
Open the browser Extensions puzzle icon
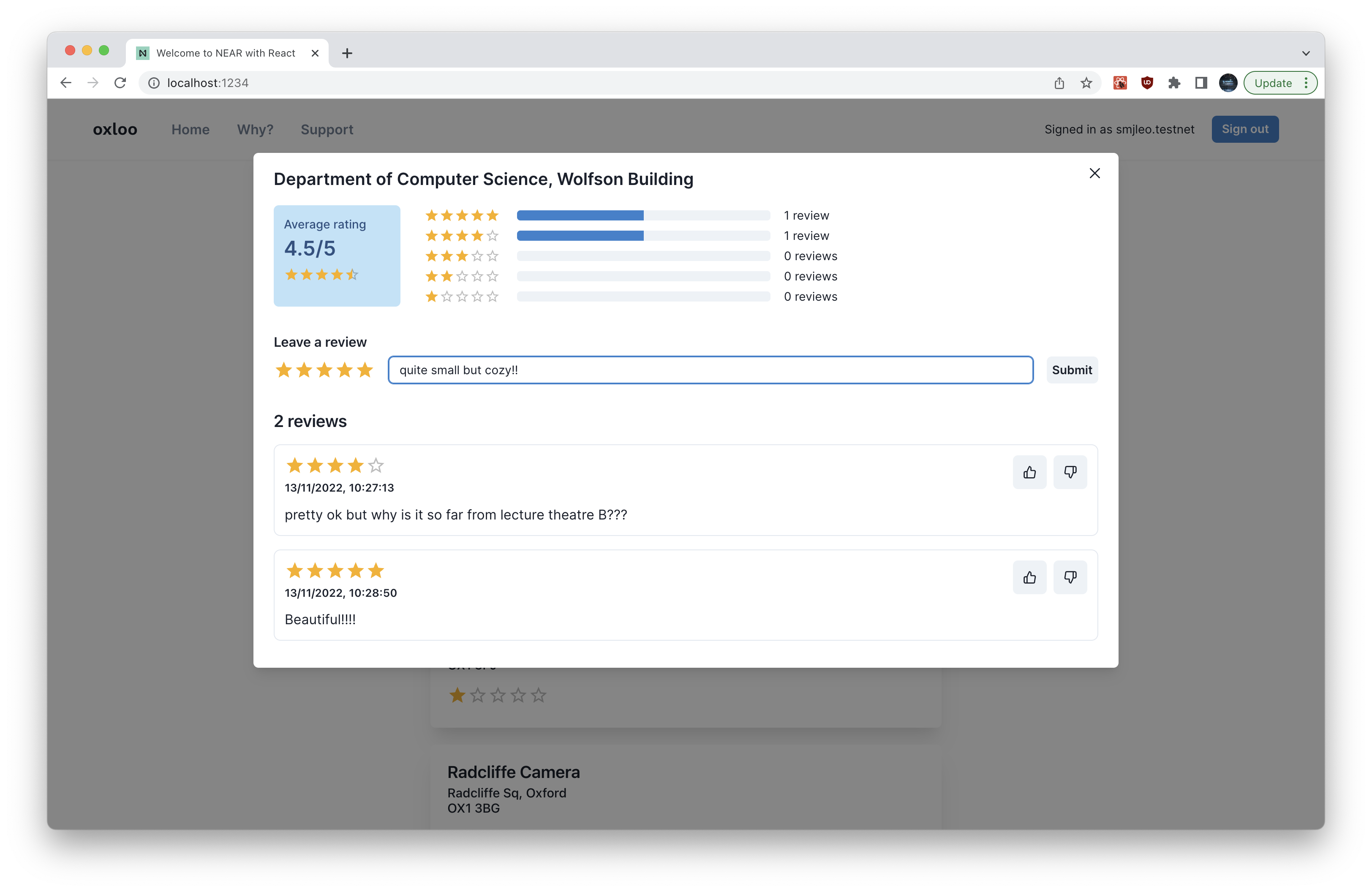click(x=1174, y=83)
